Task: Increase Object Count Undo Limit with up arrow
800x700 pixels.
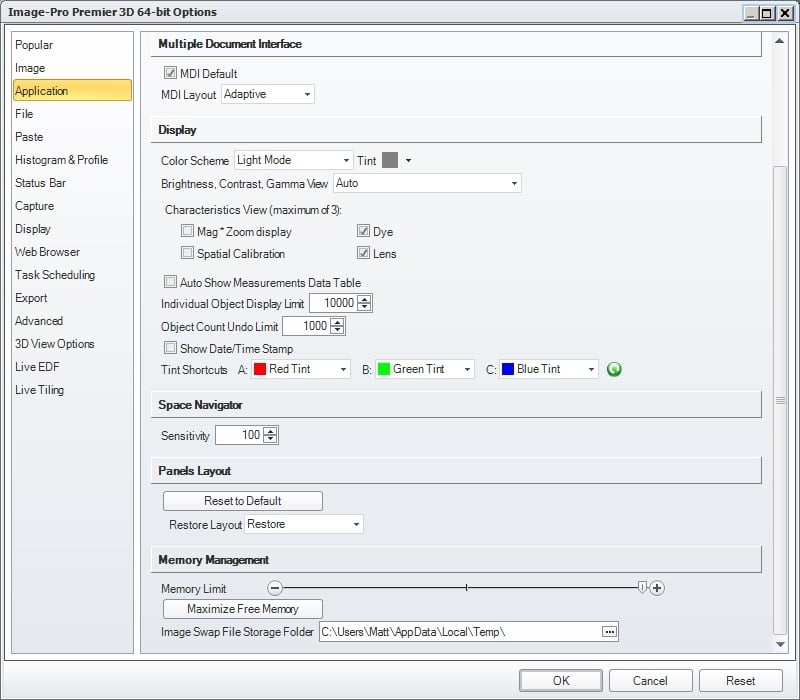Action: click(x=337, y=322)
